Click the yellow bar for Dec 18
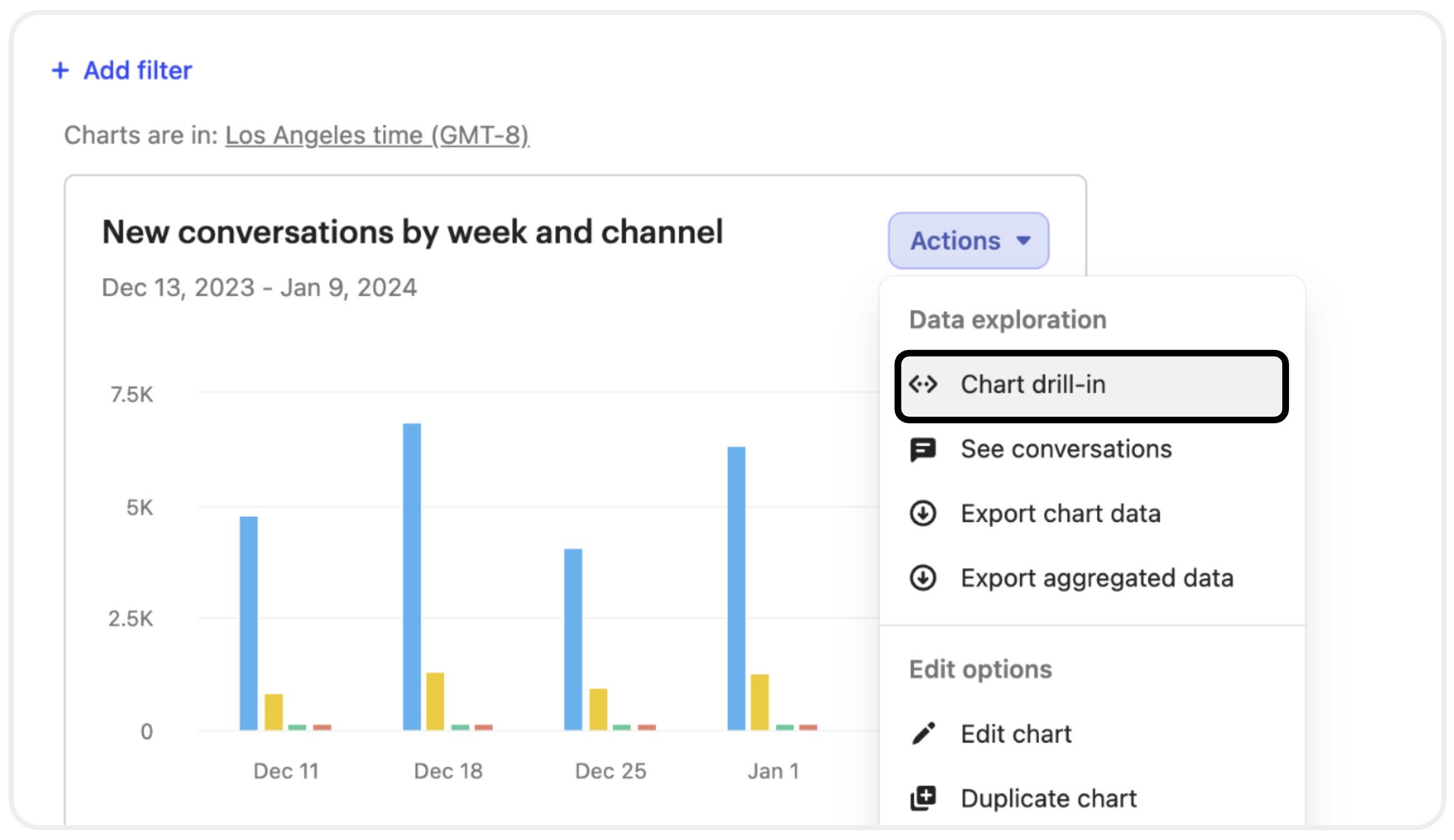 (x=435, y=701)
